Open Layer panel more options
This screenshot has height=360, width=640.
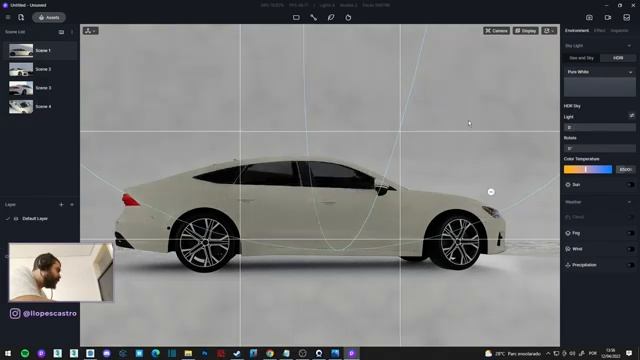pyautogui.click(x=72, y=204)
